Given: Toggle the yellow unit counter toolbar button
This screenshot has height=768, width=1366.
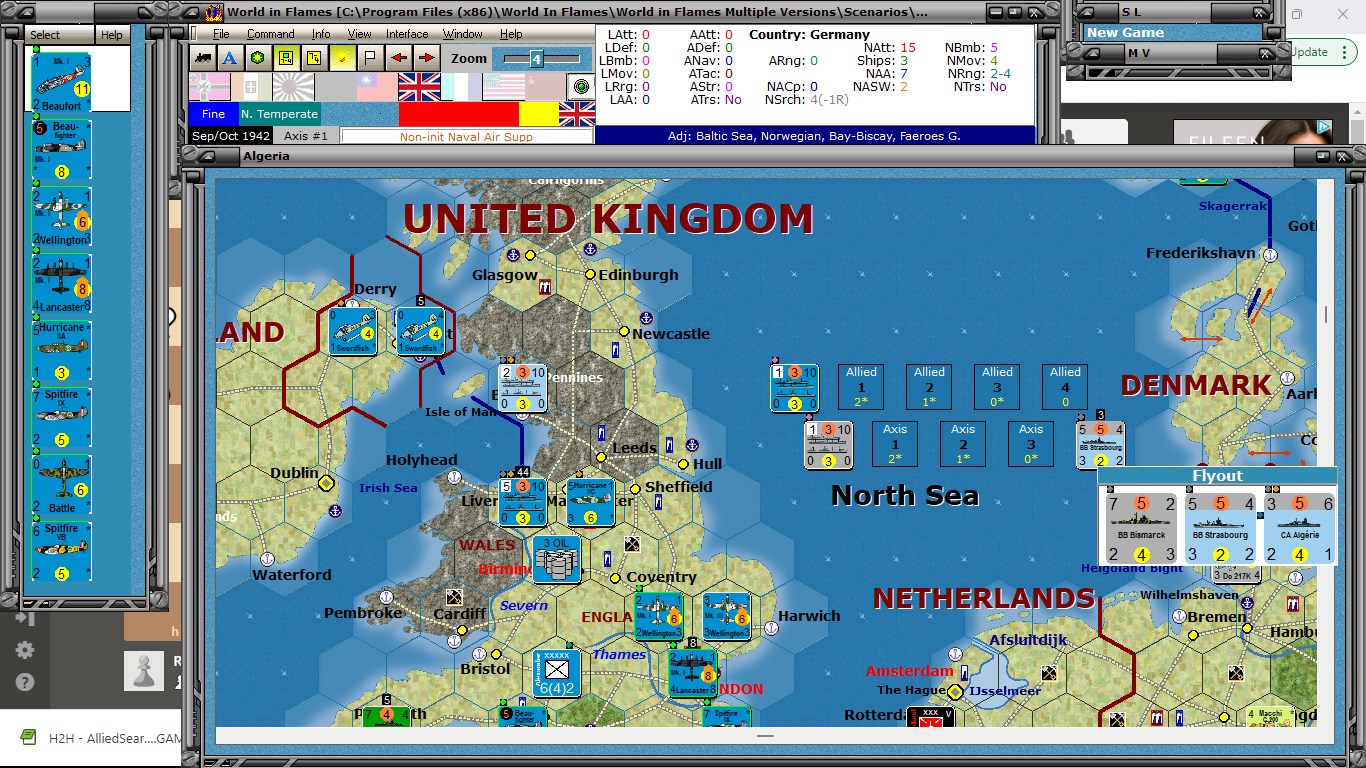Looking at the screenshot, I should [x=285, y=58].
